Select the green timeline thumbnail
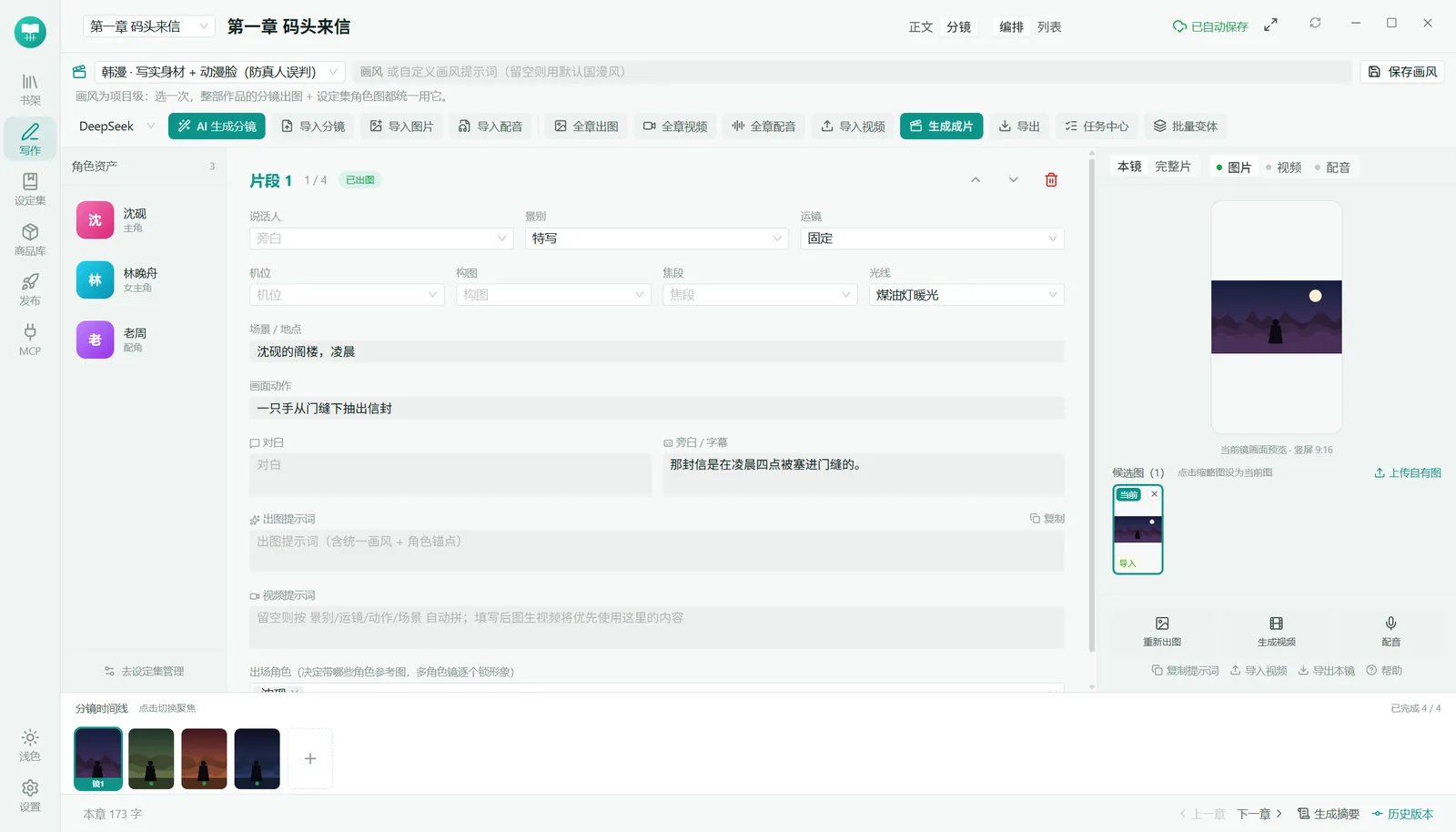 151,758
